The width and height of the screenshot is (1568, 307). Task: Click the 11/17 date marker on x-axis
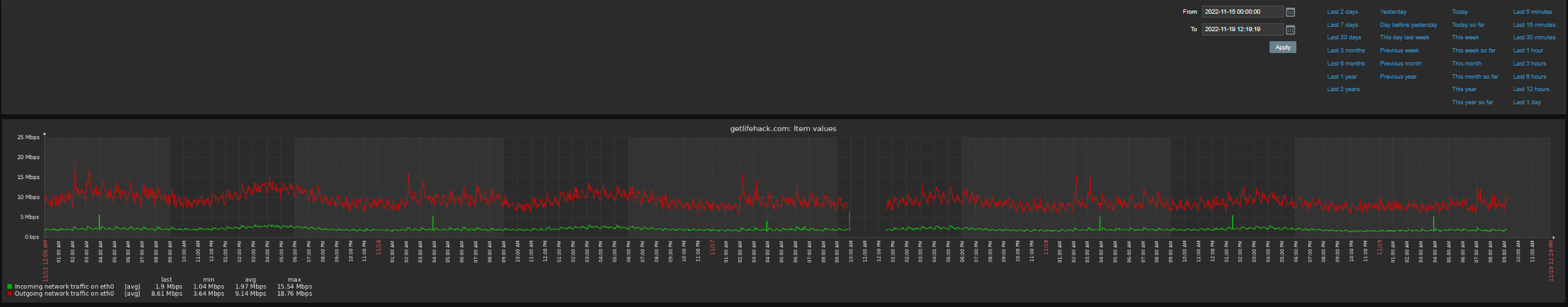click(x=712, y=247)
